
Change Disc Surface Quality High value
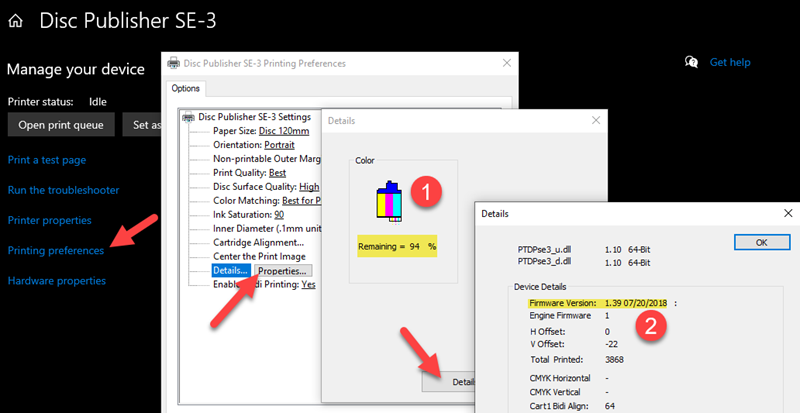tap(309, 187)
